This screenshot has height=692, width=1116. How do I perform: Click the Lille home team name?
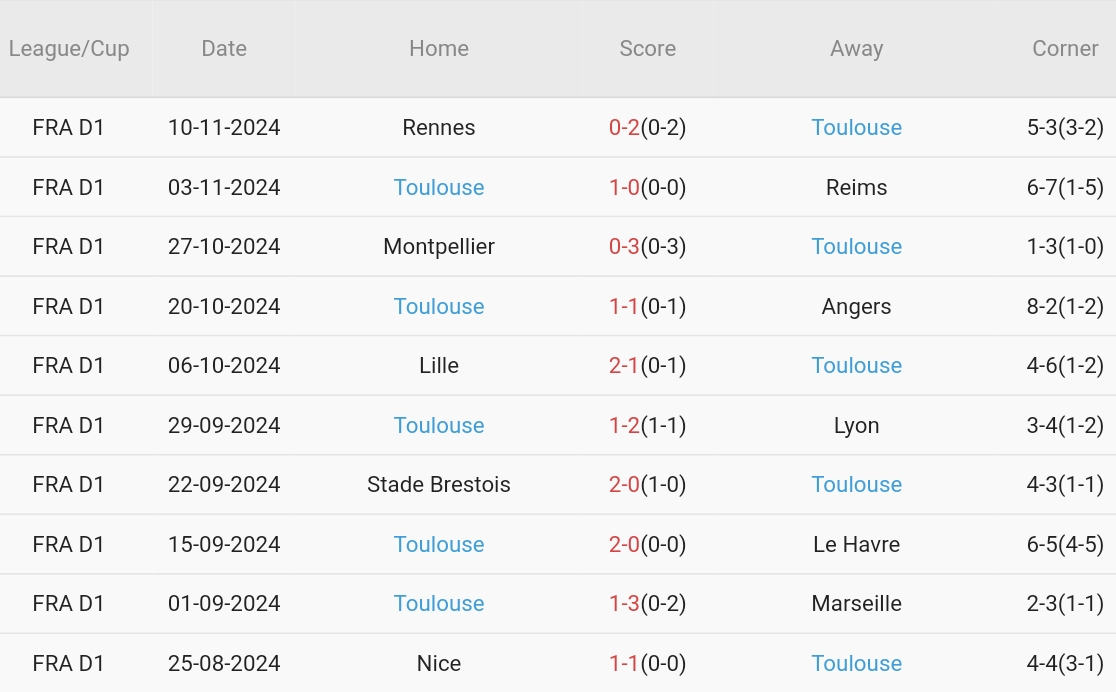pyautogui.click(x=439, y=365)
